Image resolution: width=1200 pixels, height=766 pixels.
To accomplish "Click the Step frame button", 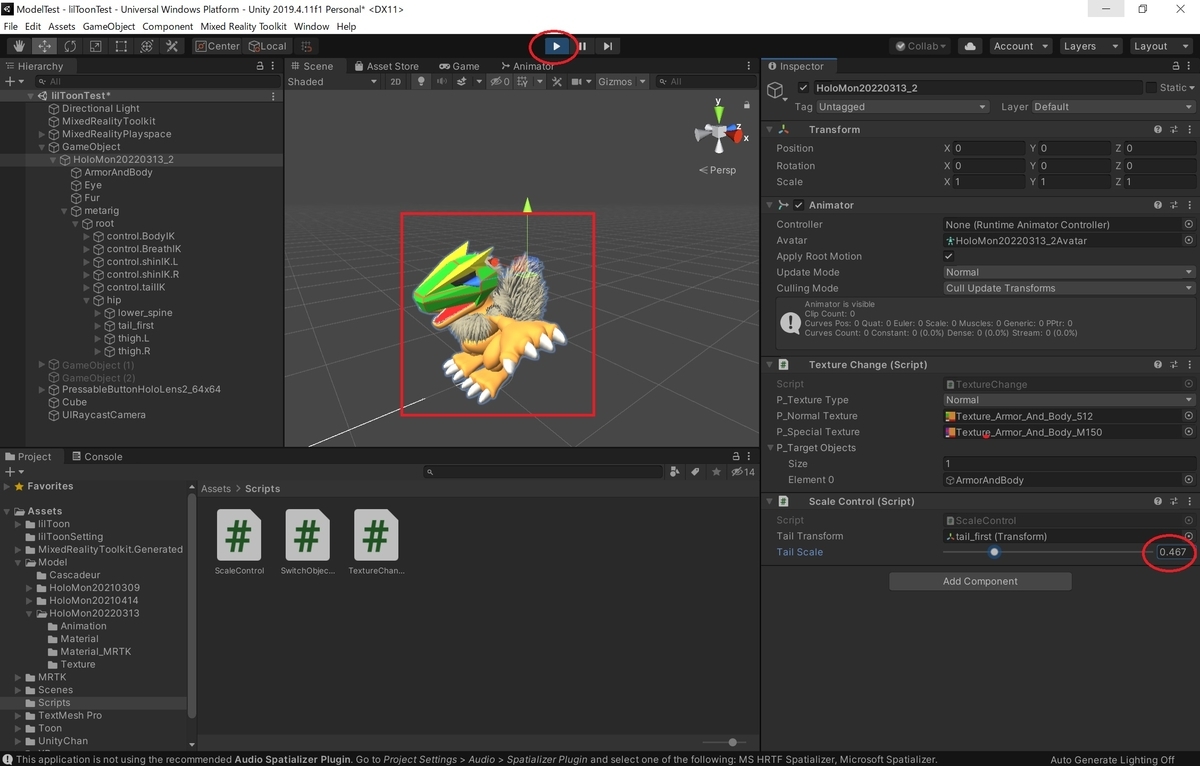I will click(607, 46).
